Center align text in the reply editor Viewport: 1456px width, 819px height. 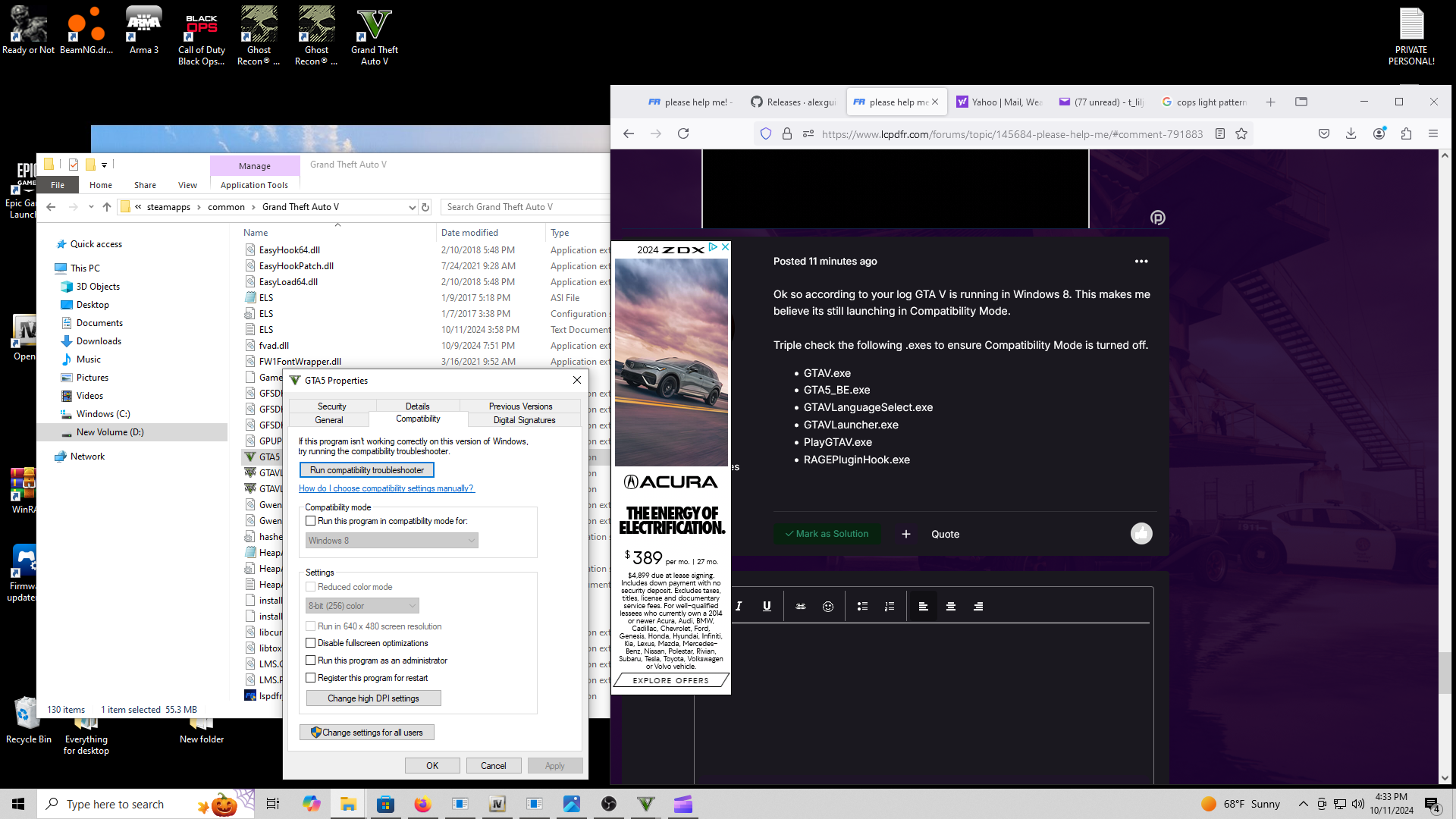(x=950, y=606)
